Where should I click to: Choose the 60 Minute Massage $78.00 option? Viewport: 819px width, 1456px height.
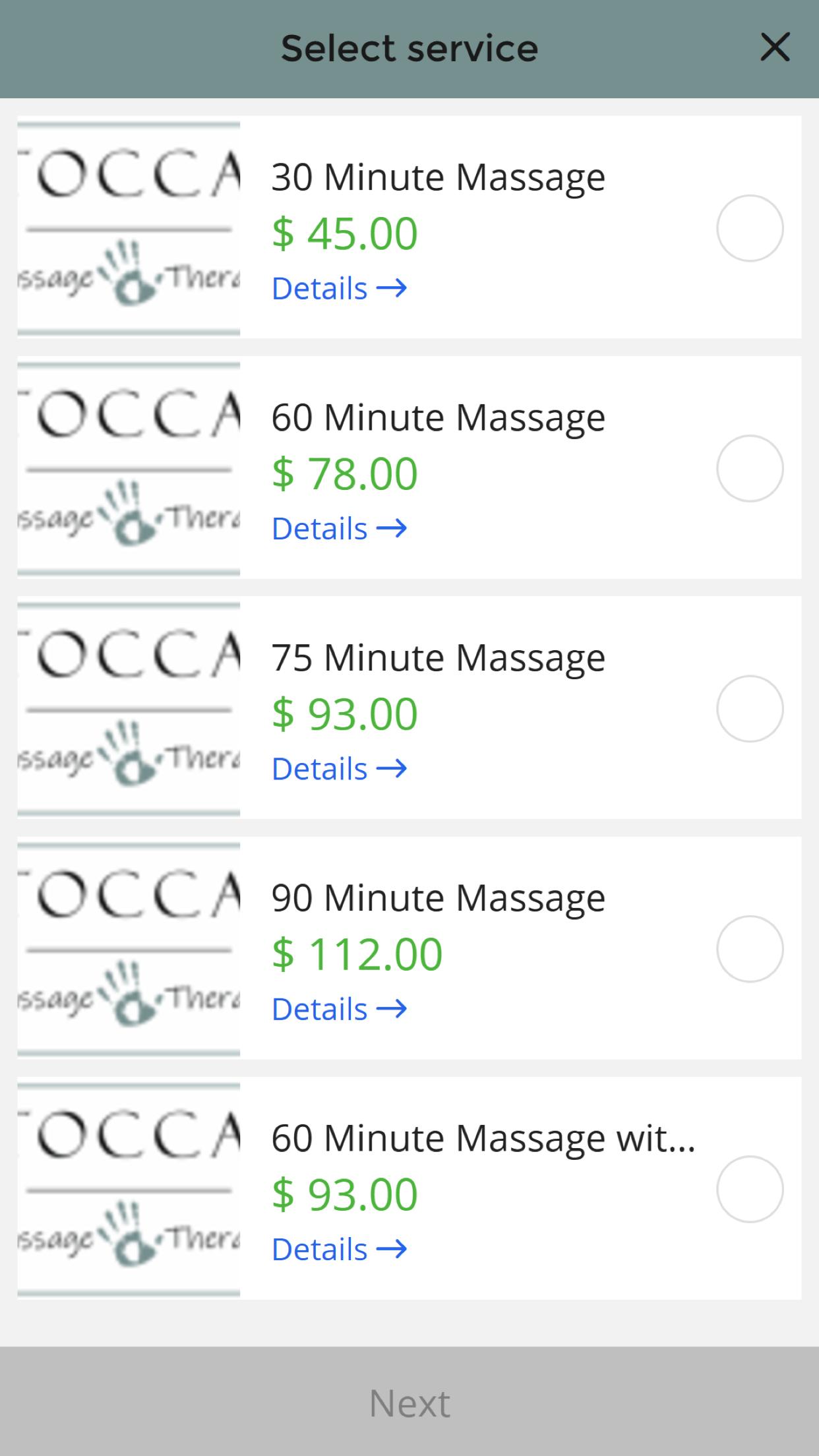[750, 468]
